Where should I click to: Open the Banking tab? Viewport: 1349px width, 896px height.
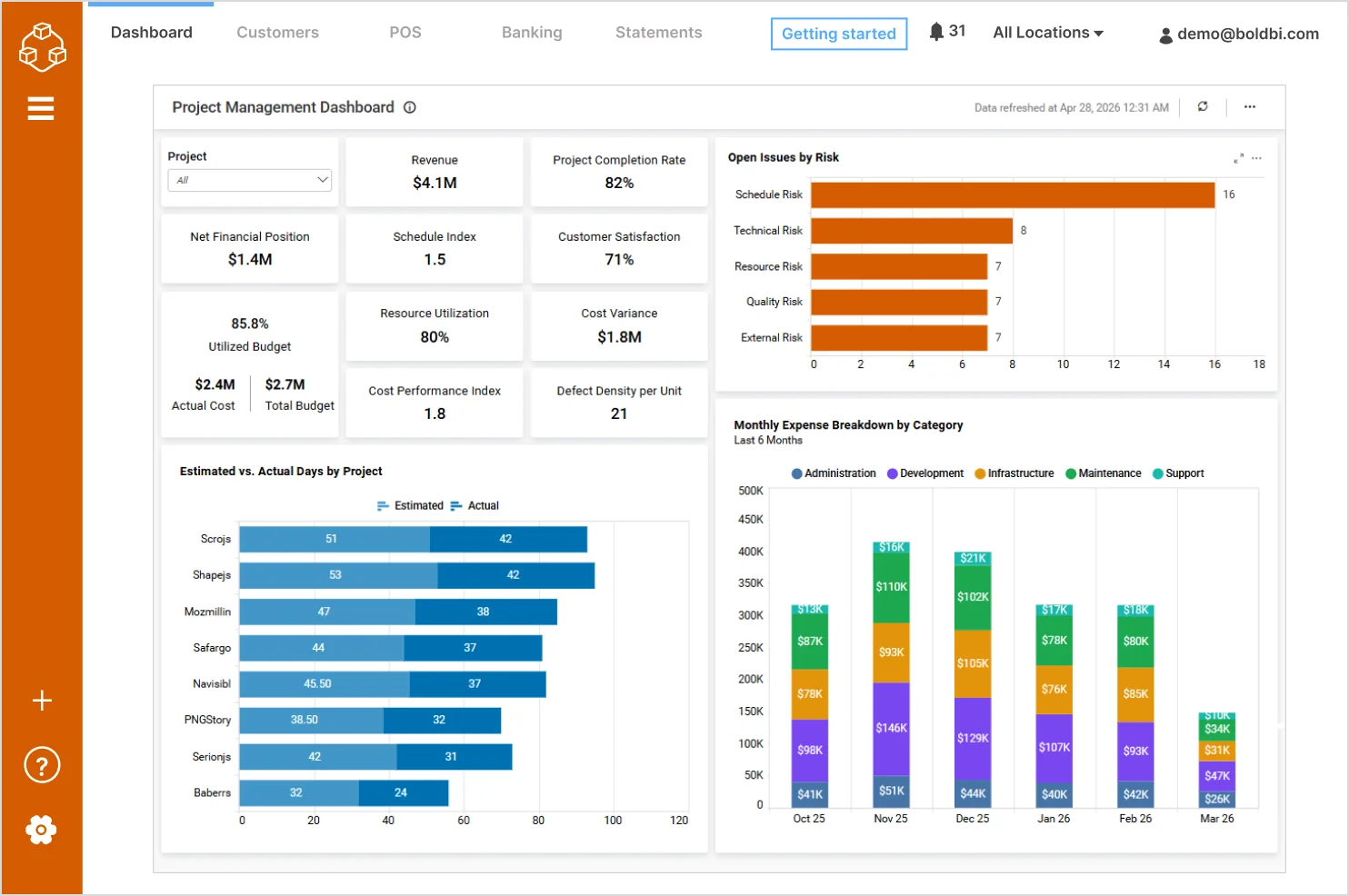coord(532,33)
